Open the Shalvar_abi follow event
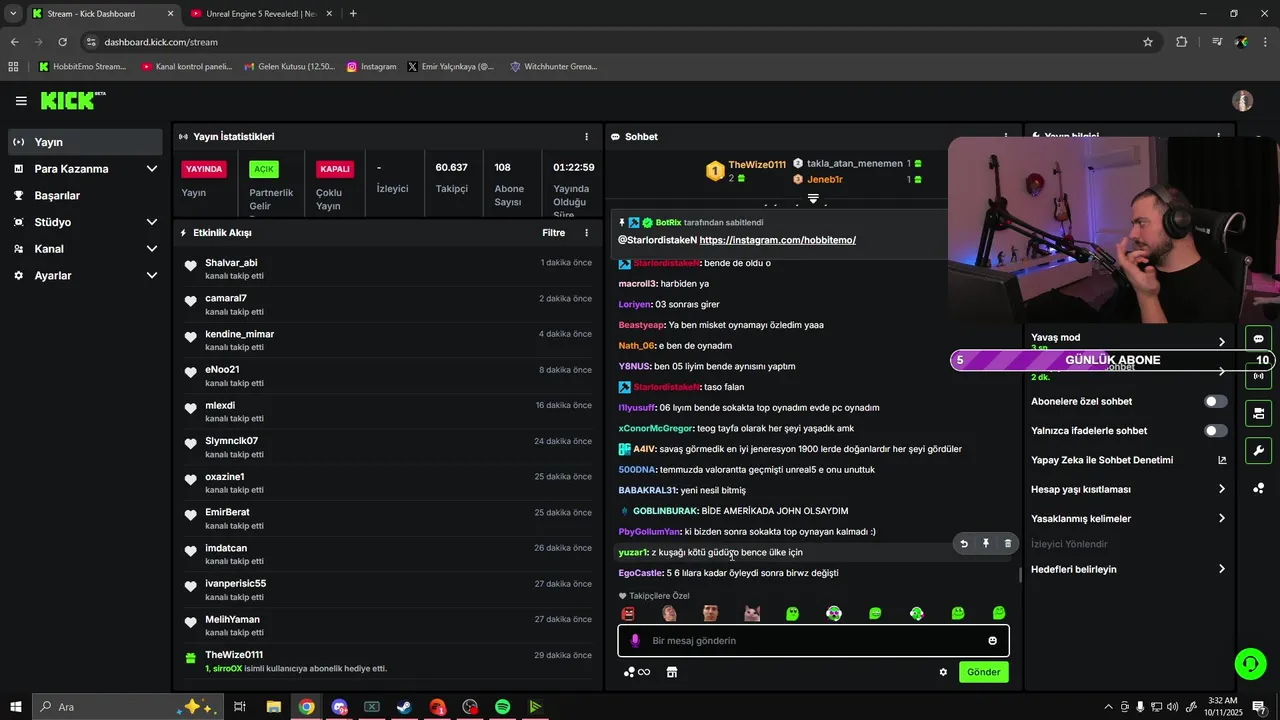Image resolution: width=1280 pixels, height=720 pixels. 388,269
